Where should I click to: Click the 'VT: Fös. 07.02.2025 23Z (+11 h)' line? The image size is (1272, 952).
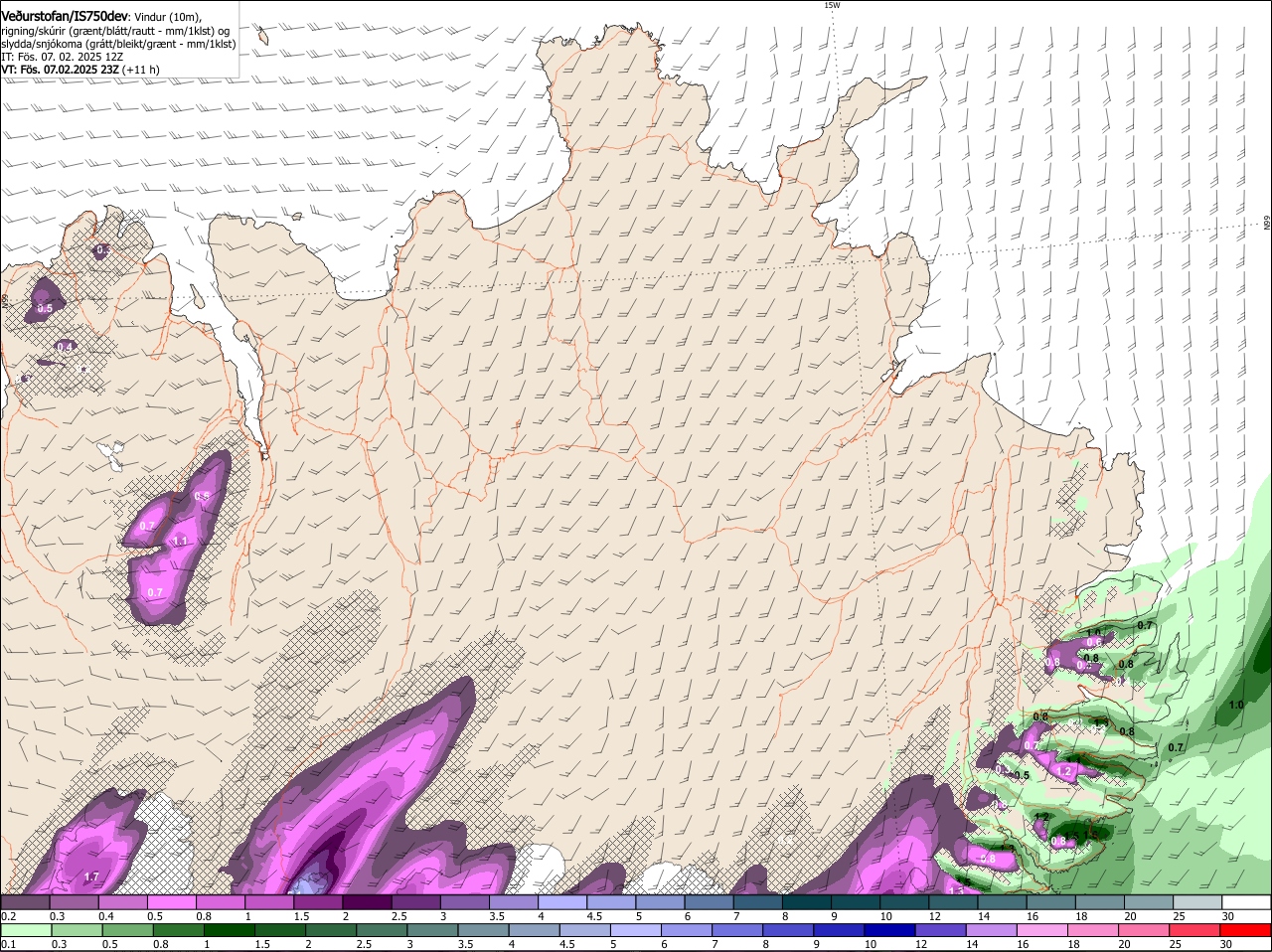click(x=80, y=70)
